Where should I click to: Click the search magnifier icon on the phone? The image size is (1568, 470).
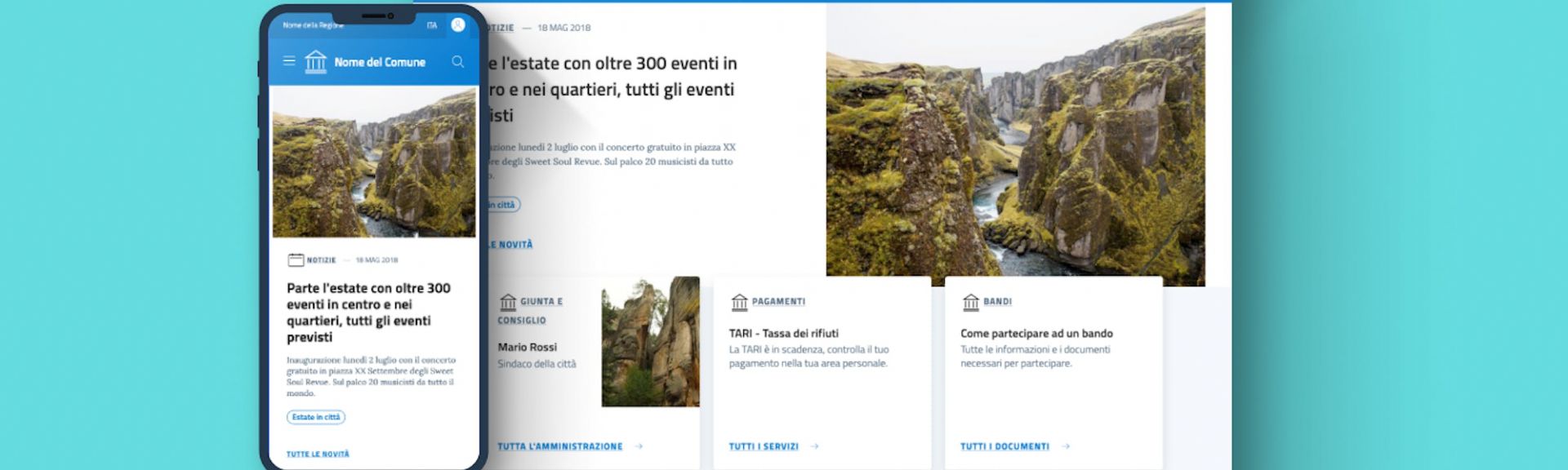457,62
